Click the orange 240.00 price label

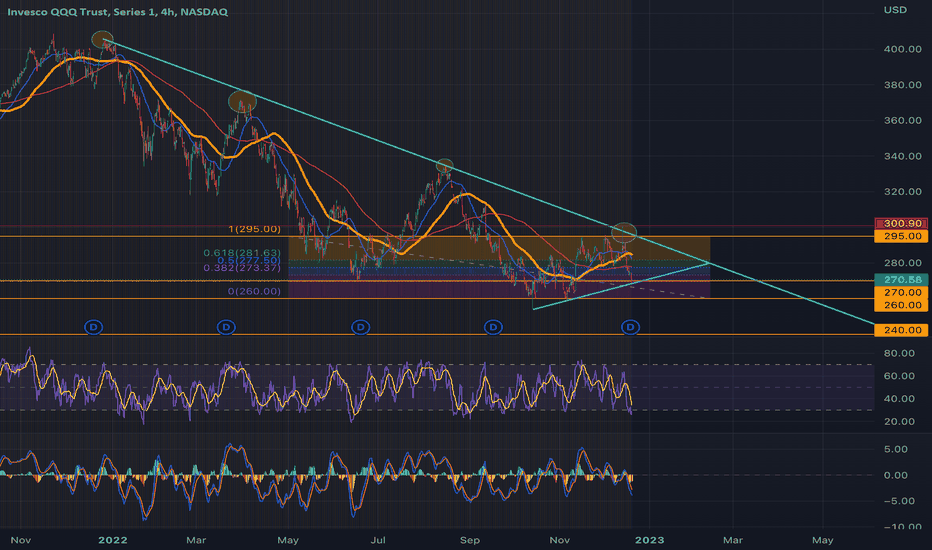click(901, 330)
